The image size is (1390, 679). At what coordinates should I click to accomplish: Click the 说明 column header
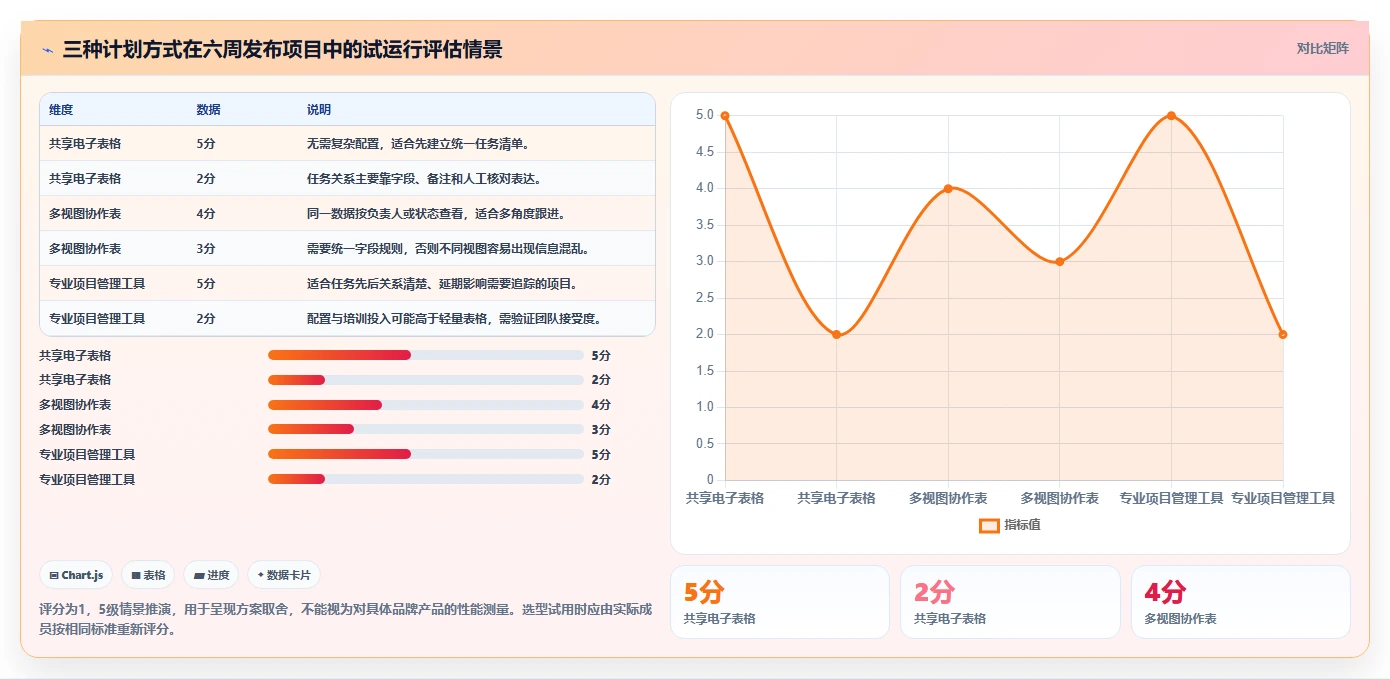[x=319, y=110]
